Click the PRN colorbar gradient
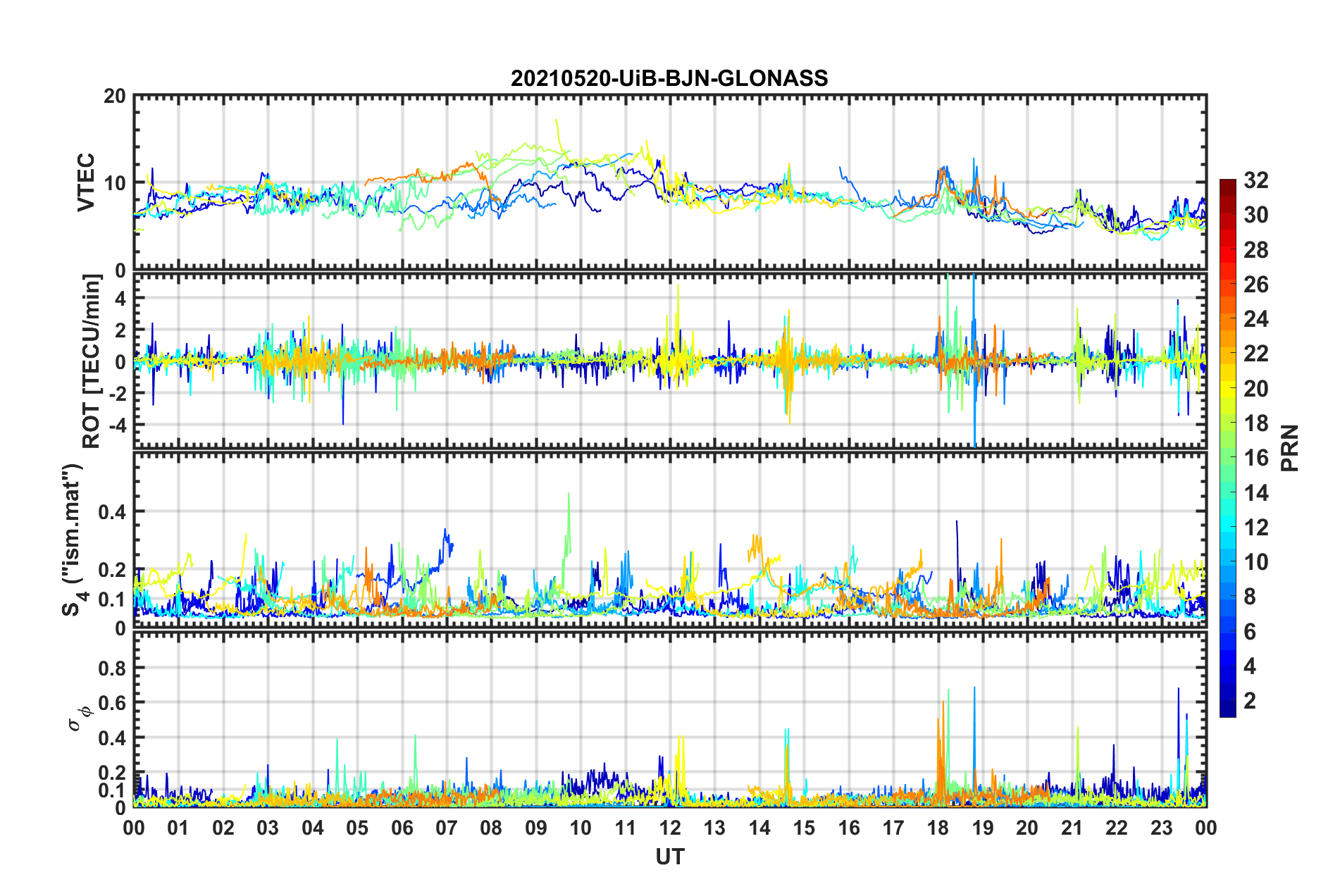Screen dimensions: 1340x896 click(x=1227, y=448)
